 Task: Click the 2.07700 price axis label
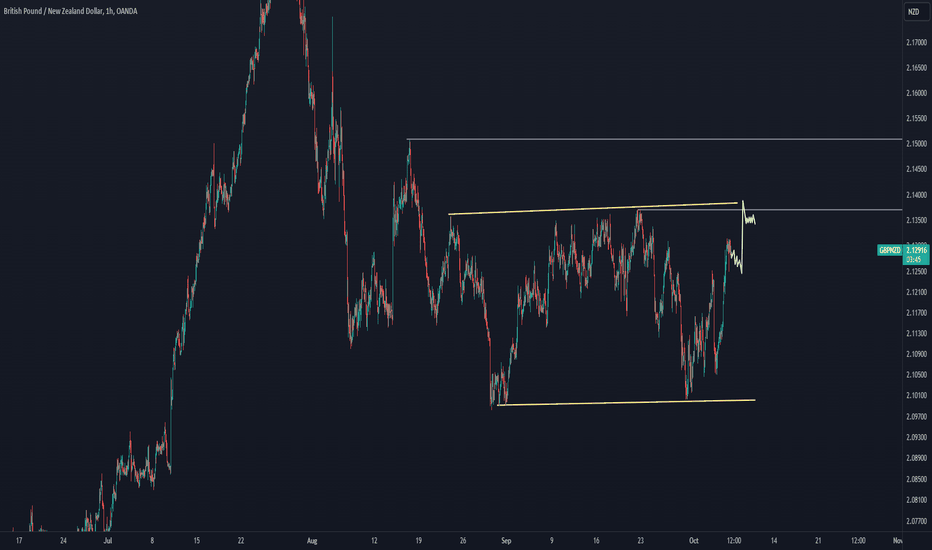coord(916,521)
